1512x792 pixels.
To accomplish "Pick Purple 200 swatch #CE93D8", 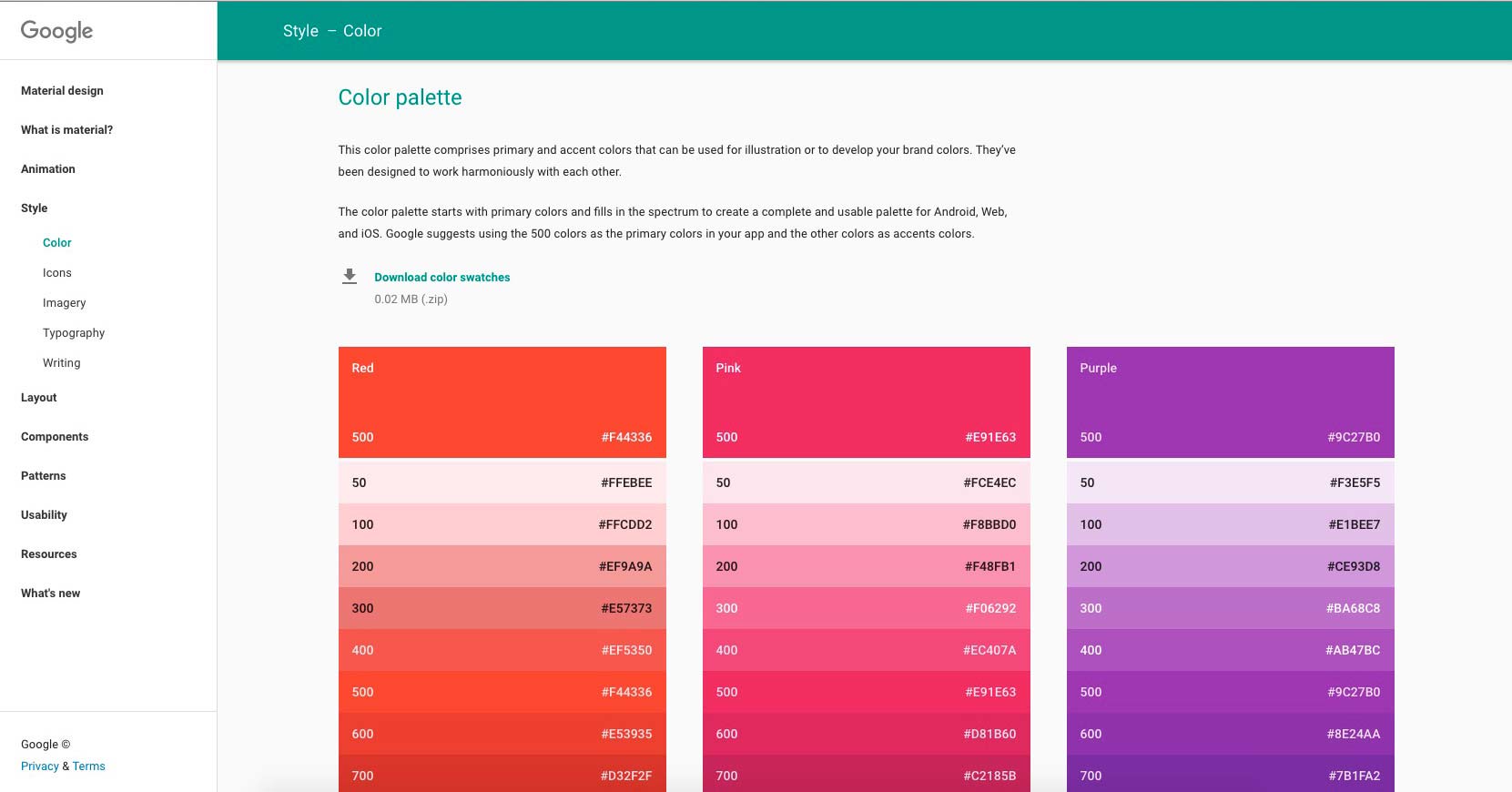I will pos(1231,566).
